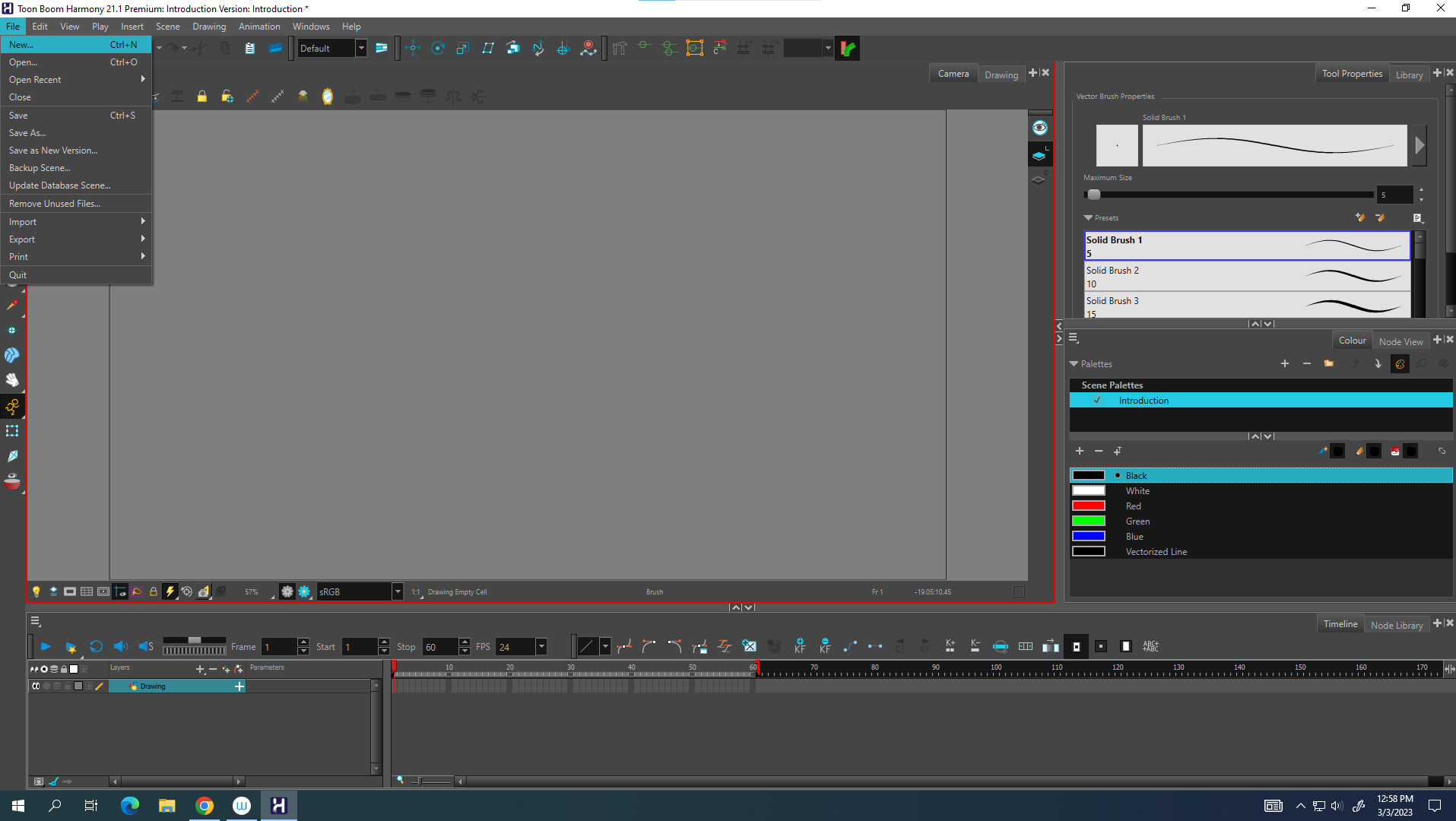Viewport: 1456px width, 821px height.
Task: Click the yellow mirror icon
Action: [x=328, y=97]
